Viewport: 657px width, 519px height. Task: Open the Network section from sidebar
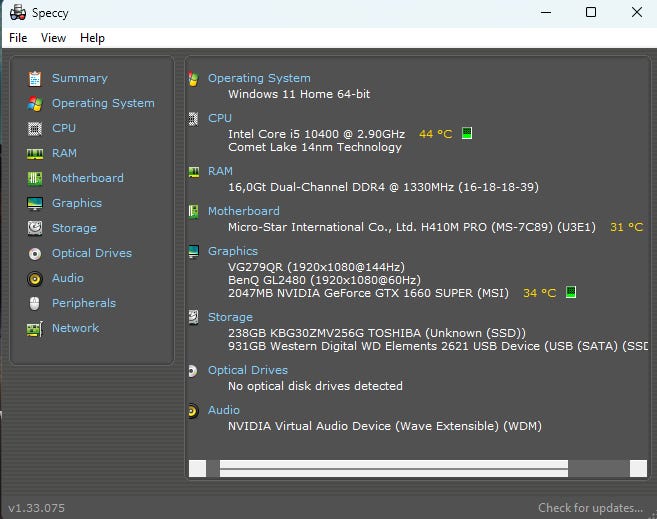pyautogui.click(x=75, y=328)
